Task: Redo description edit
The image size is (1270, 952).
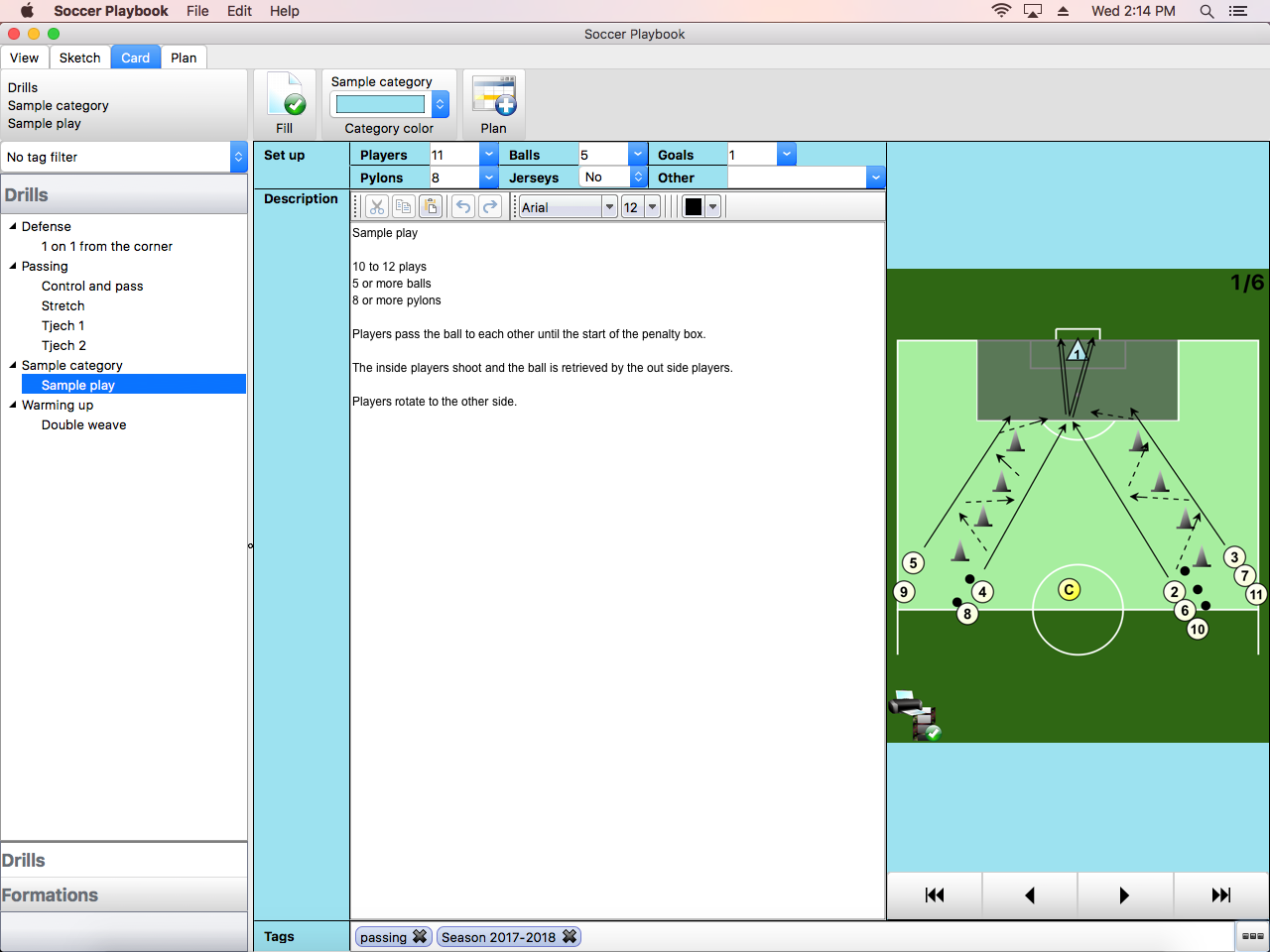Action: tap(490, 206)
